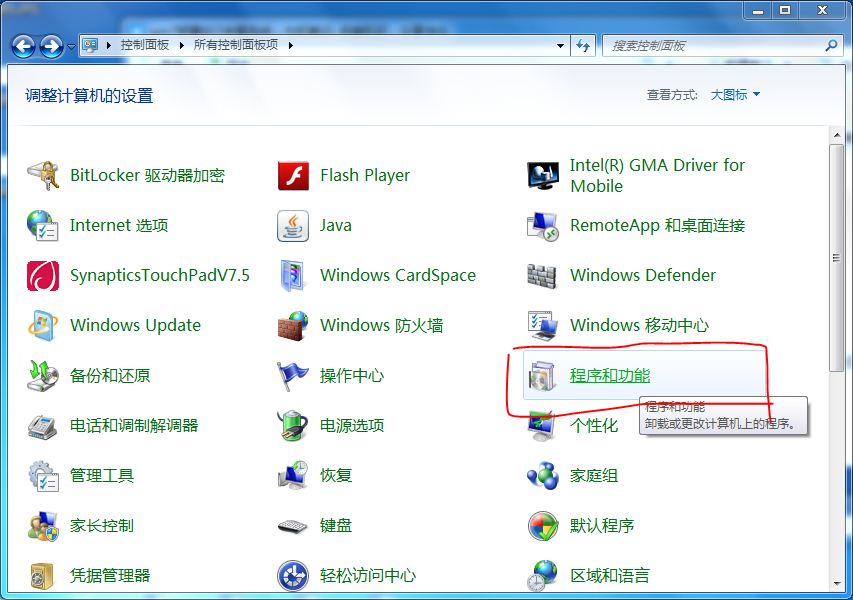Click the Windows CardSpace icon
Screen dimensions: 853x600
(x=293, y=276)
